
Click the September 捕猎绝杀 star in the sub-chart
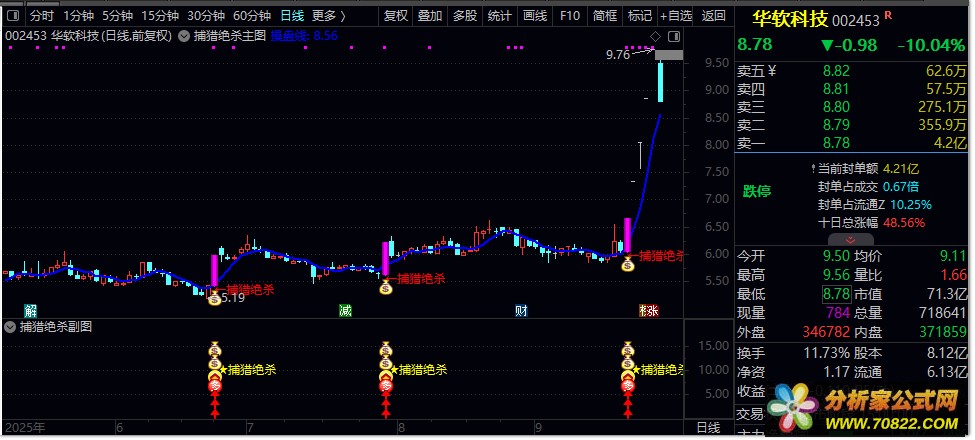click(637, 370)
